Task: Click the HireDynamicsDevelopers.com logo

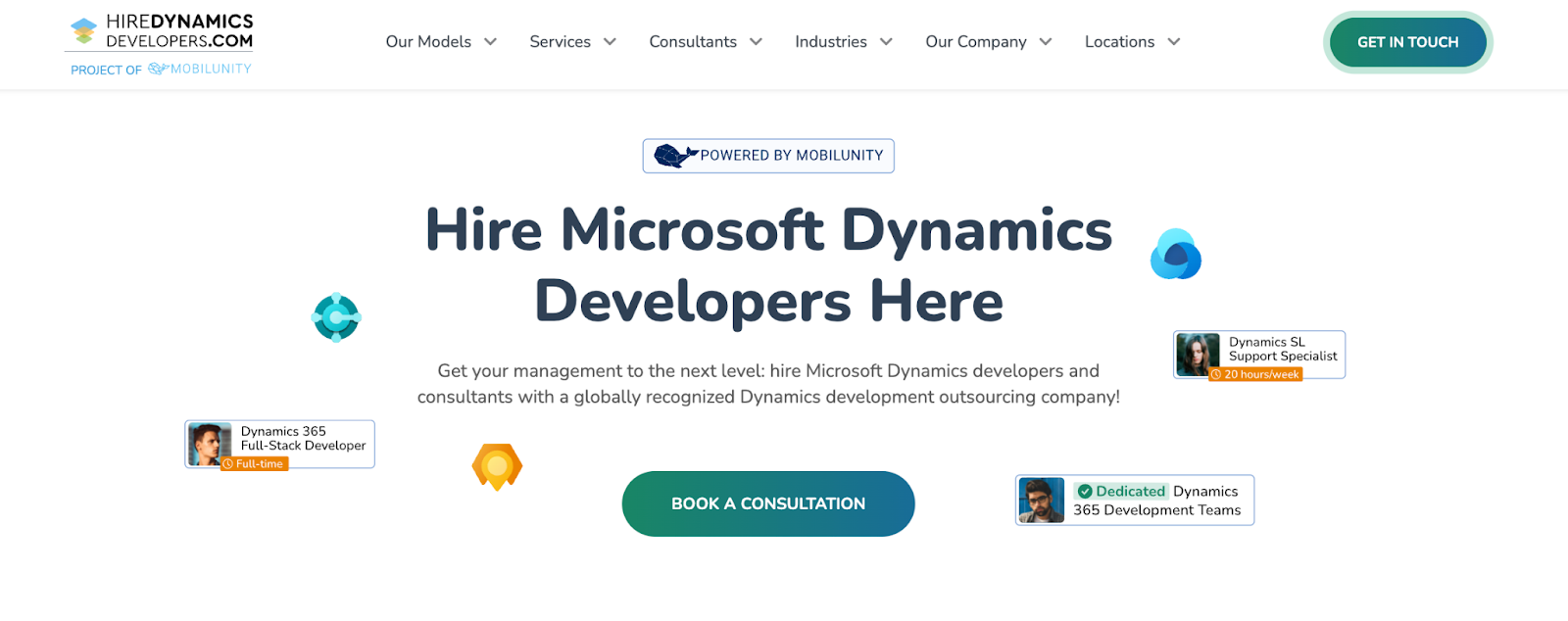Action: (162, 31)
